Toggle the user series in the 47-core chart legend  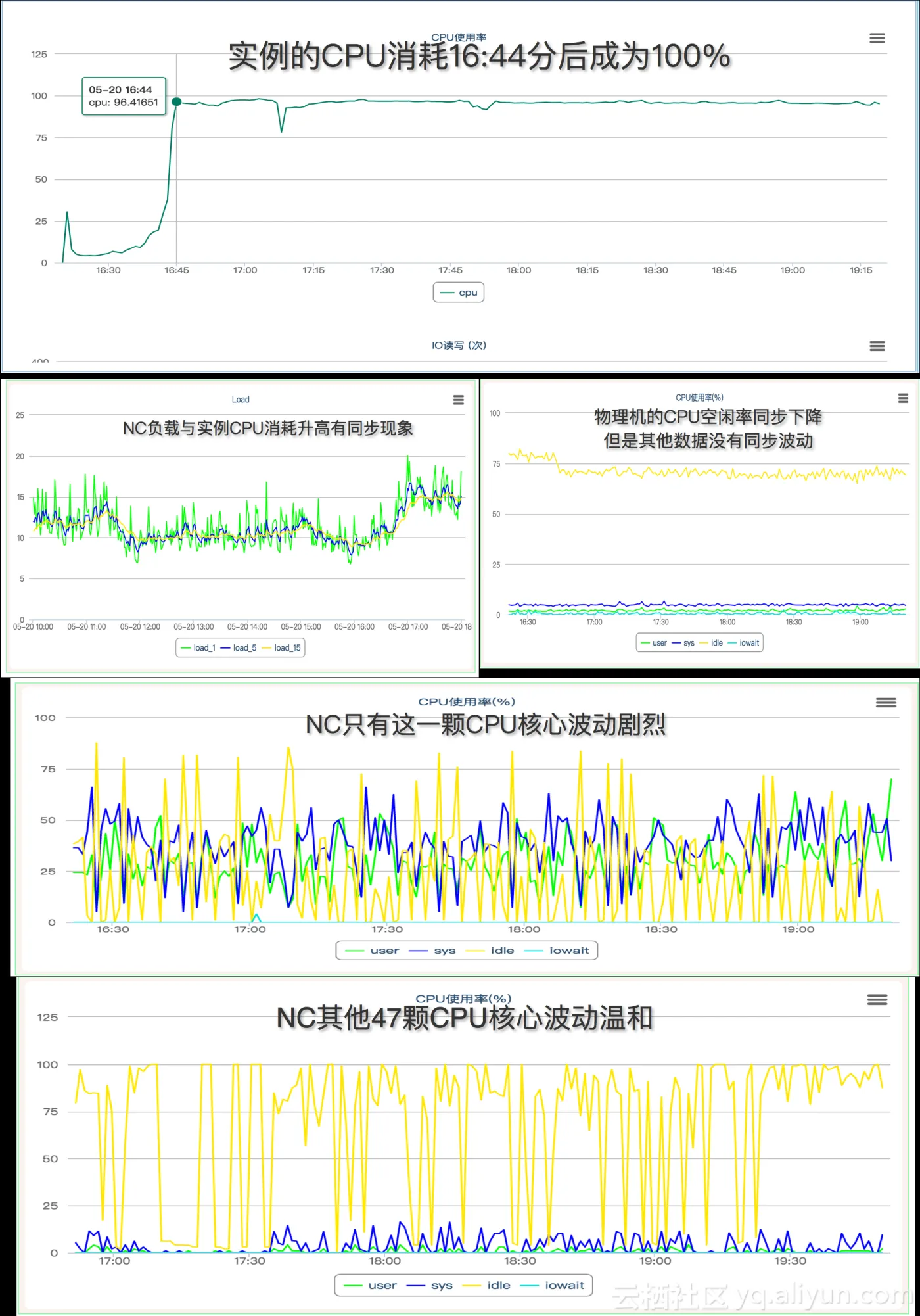tap(370, 1285)
